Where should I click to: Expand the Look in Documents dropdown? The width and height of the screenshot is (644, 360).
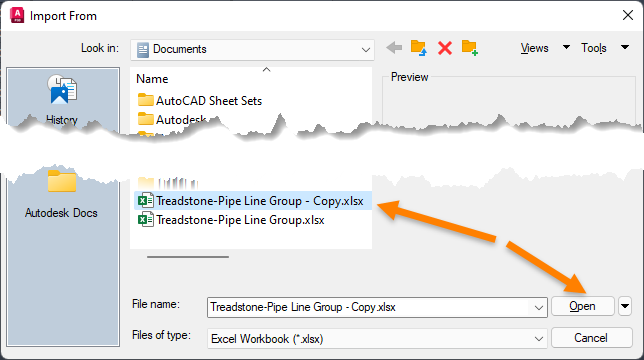pos(252,50)
